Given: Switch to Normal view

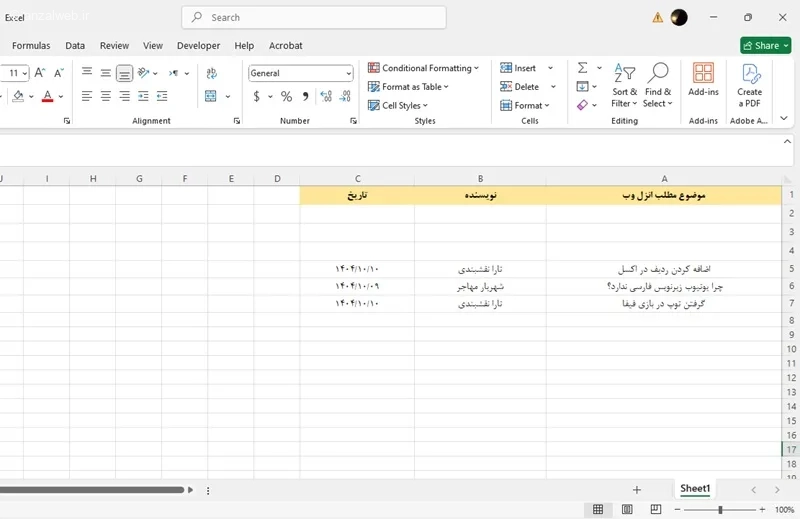Looking at the screenshot, I should click(598, 509).
